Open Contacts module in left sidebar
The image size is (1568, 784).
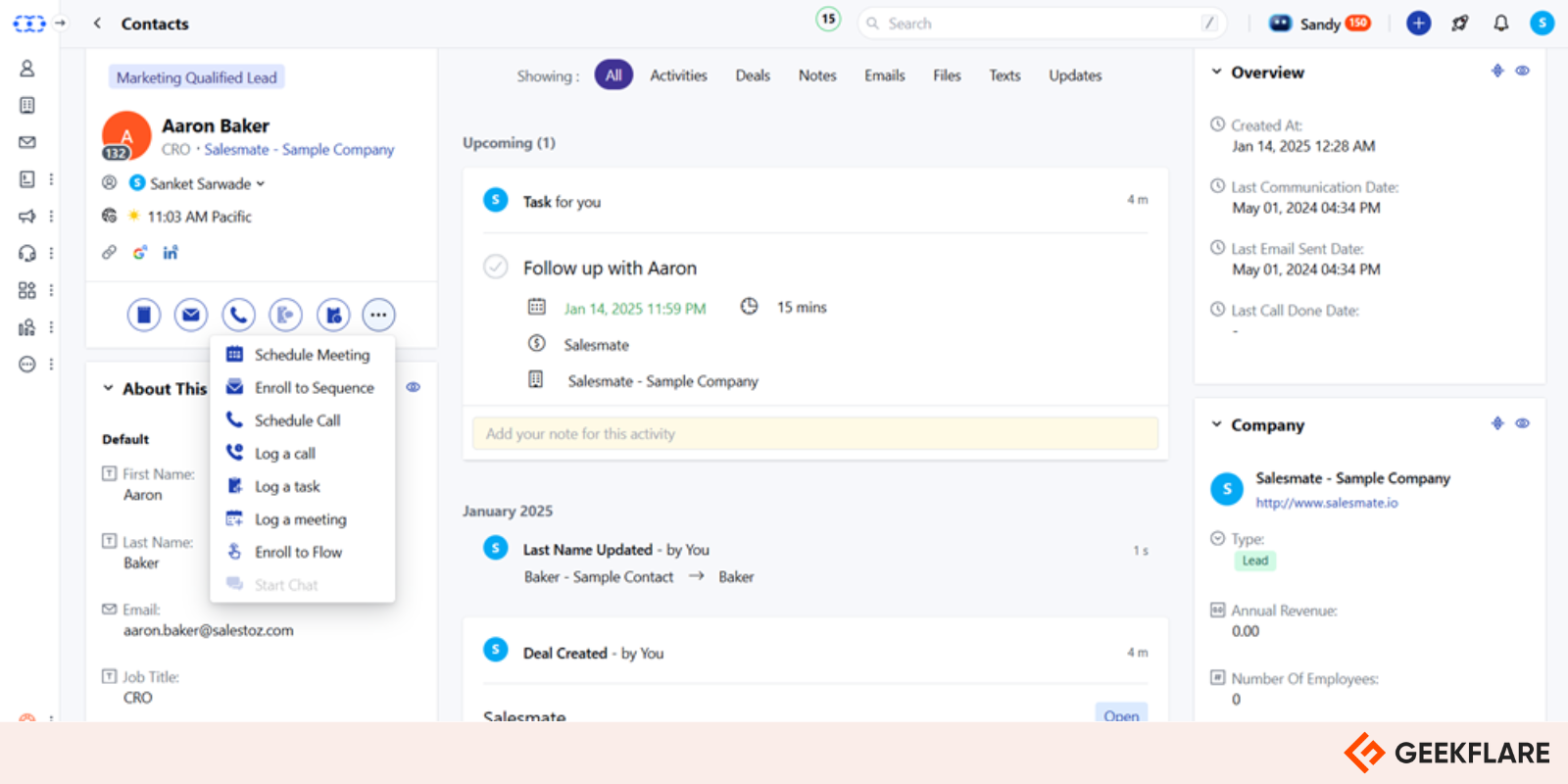27,69
